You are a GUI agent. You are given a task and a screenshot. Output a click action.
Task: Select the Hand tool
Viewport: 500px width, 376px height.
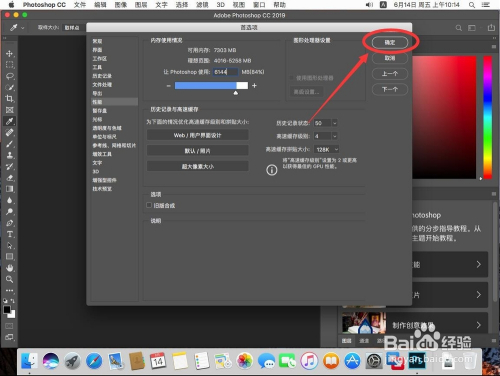(x=10, y=268)
